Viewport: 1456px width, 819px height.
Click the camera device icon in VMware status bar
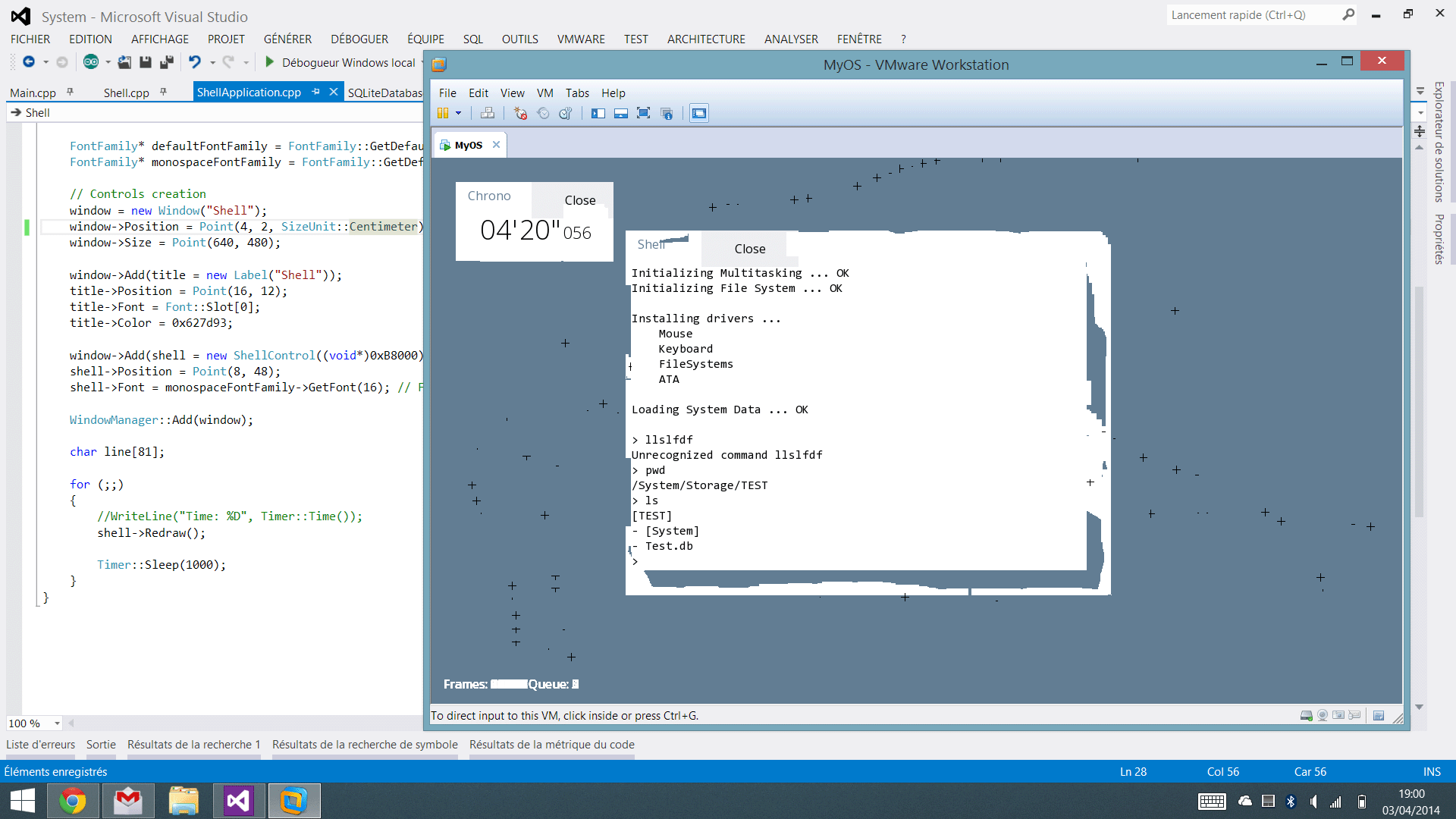1338,715
